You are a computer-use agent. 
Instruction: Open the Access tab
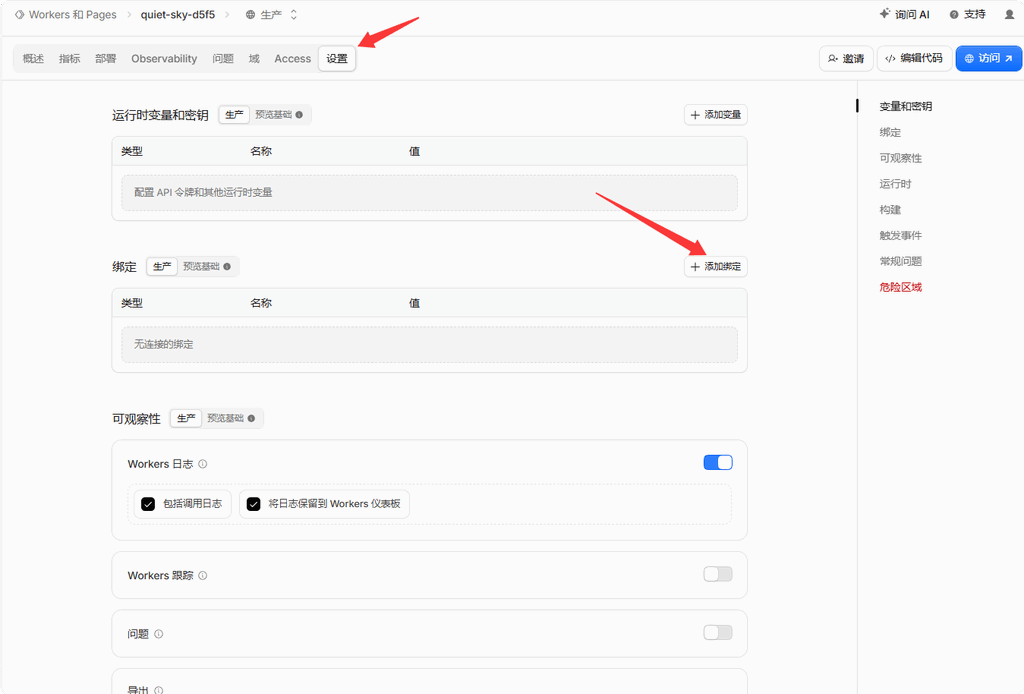(293, 59)
